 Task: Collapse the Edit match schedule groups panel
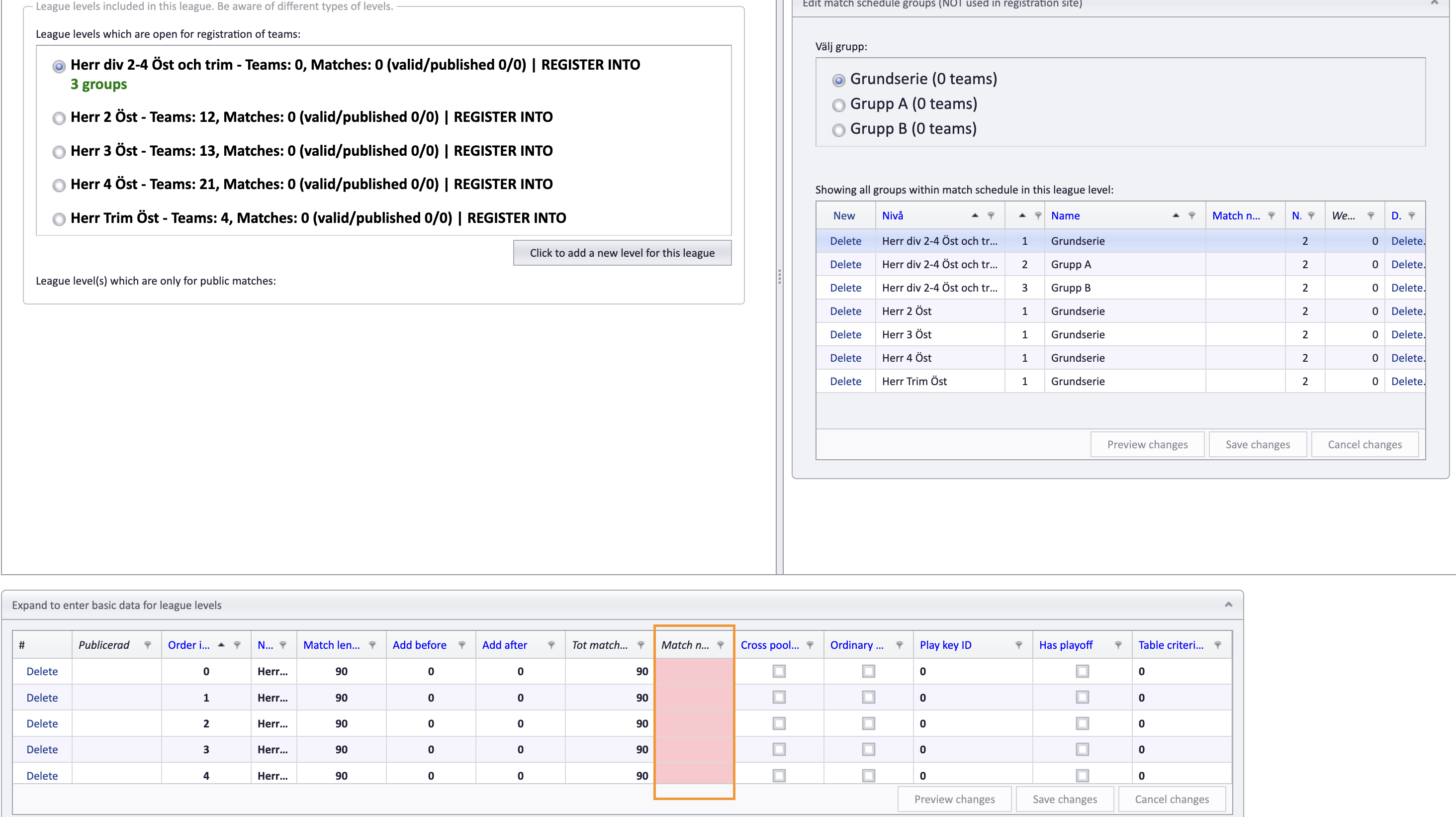pos(1434,3)
